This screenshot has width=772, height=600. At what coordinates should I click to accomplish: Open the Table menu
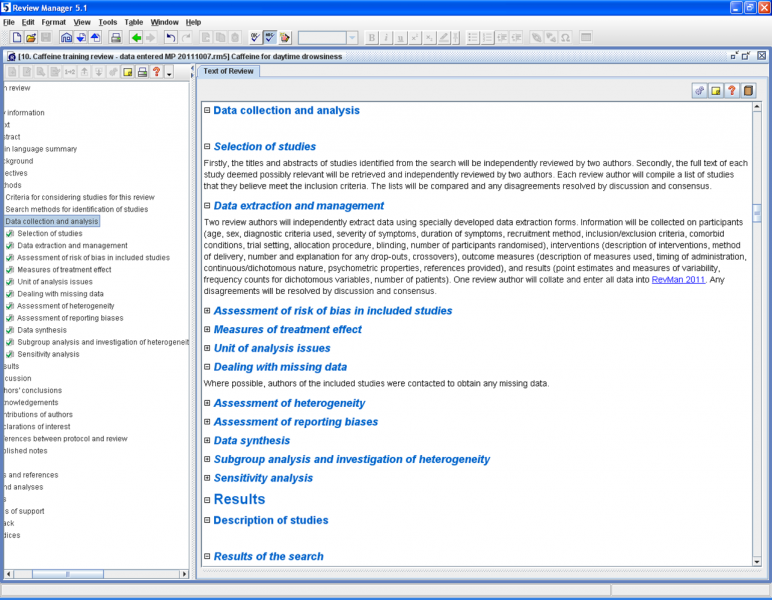pos(133,21)
